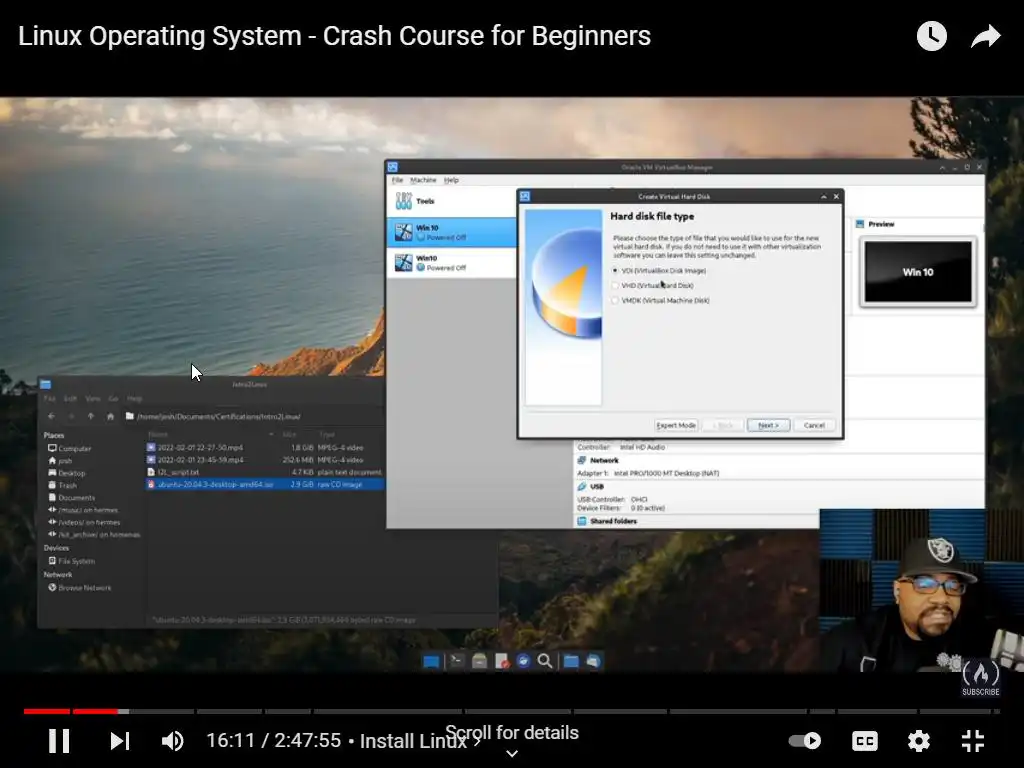Select VDI (VirtualBox Disk Image) option
The image size is (1024, 768).
coord(660,270)
